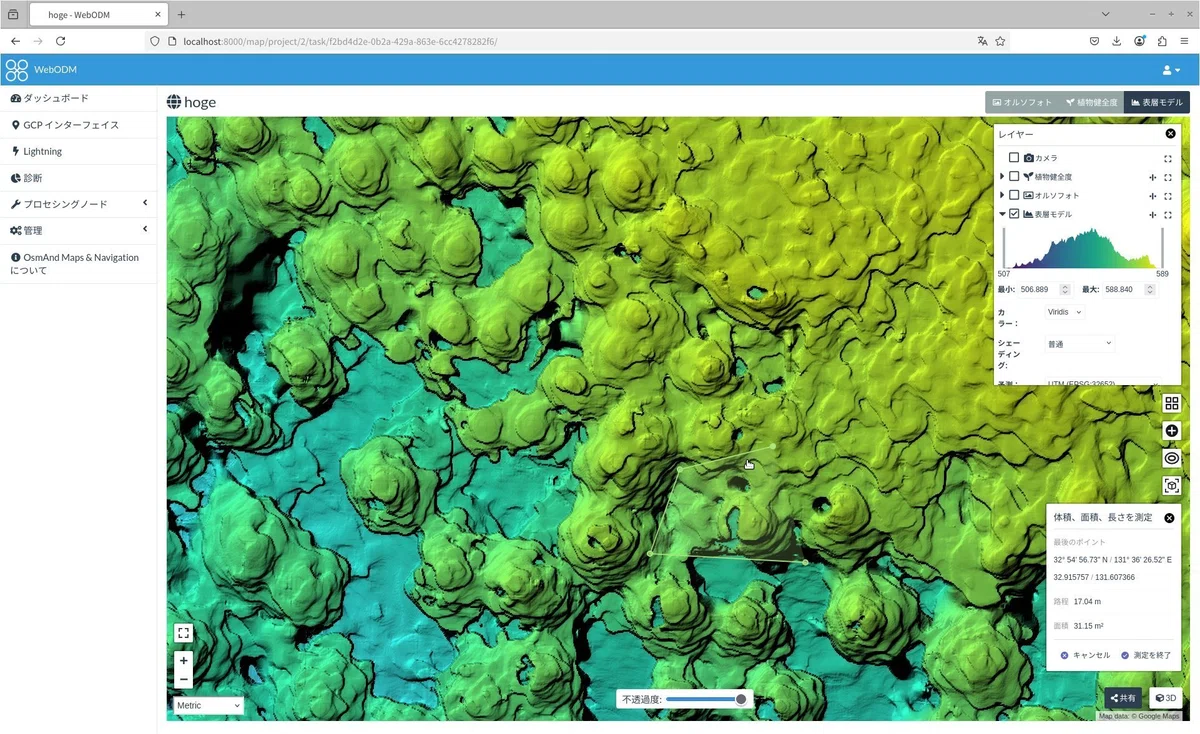Zoom to the カメラ layer extent

[x=1168, y=158]
